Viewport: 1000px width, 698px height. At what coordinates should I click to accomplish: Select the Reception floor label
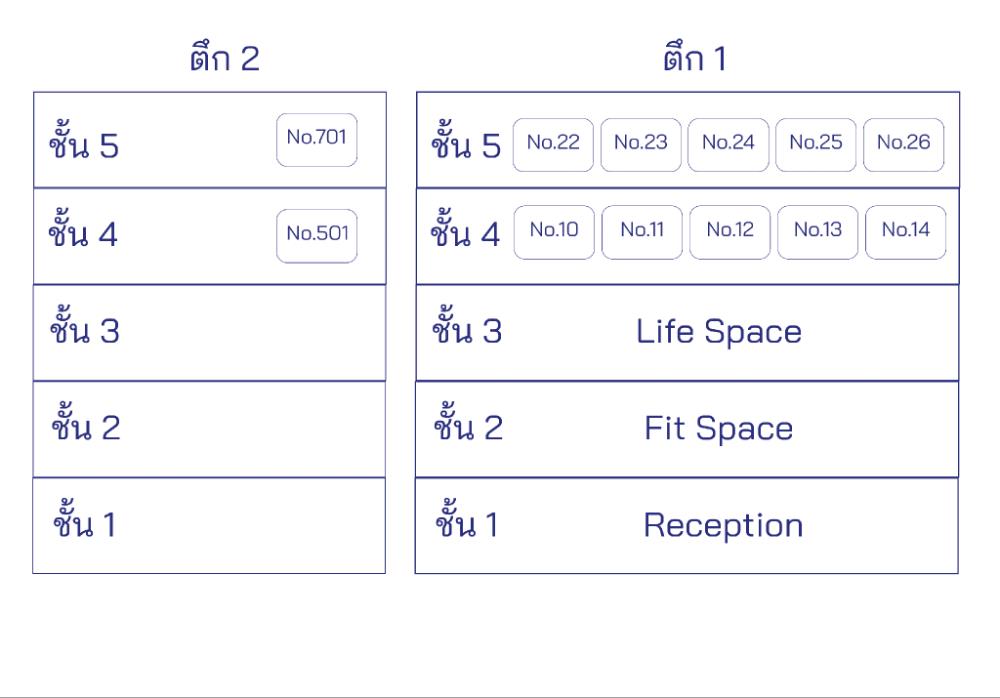[722, 526]
